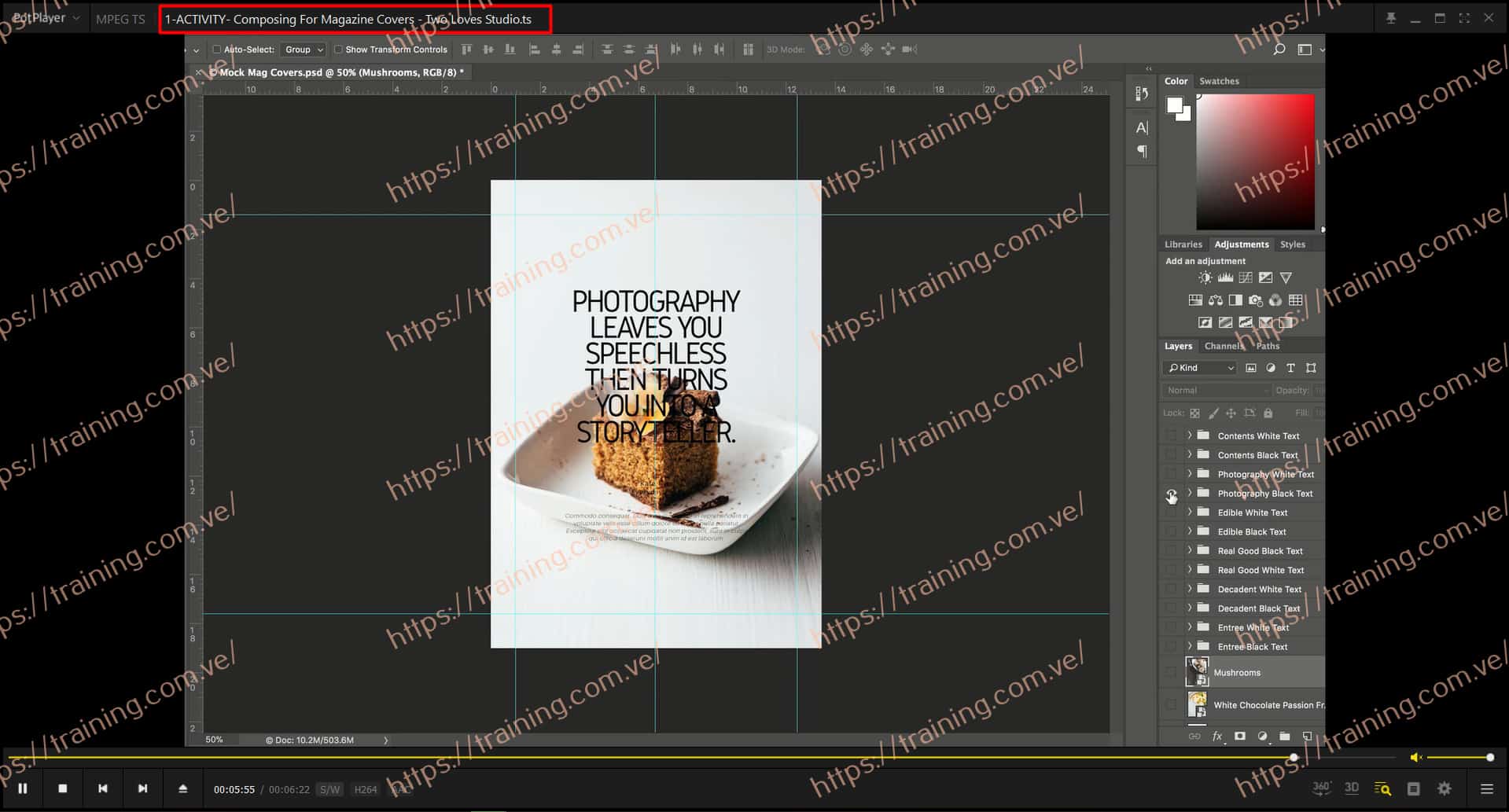Click the layer effects fx icon
The height and width of the screenshot is (812, 1509).
click(x=1217, y=737)
